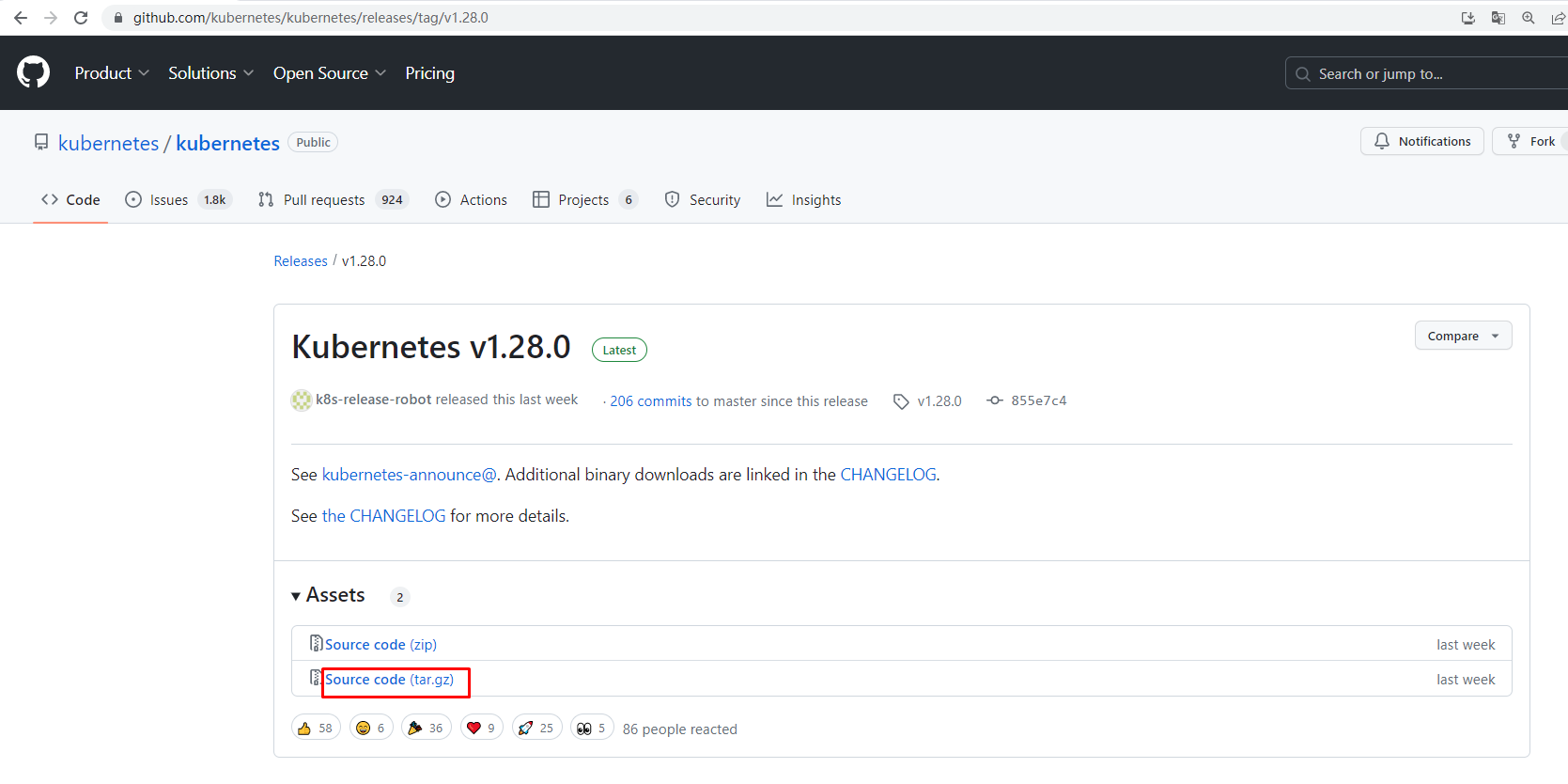Image resolution: width=1568 pixels, height=784 pixels.
Task: Toggle the heart reaction
Action: (x=481, y=728)
